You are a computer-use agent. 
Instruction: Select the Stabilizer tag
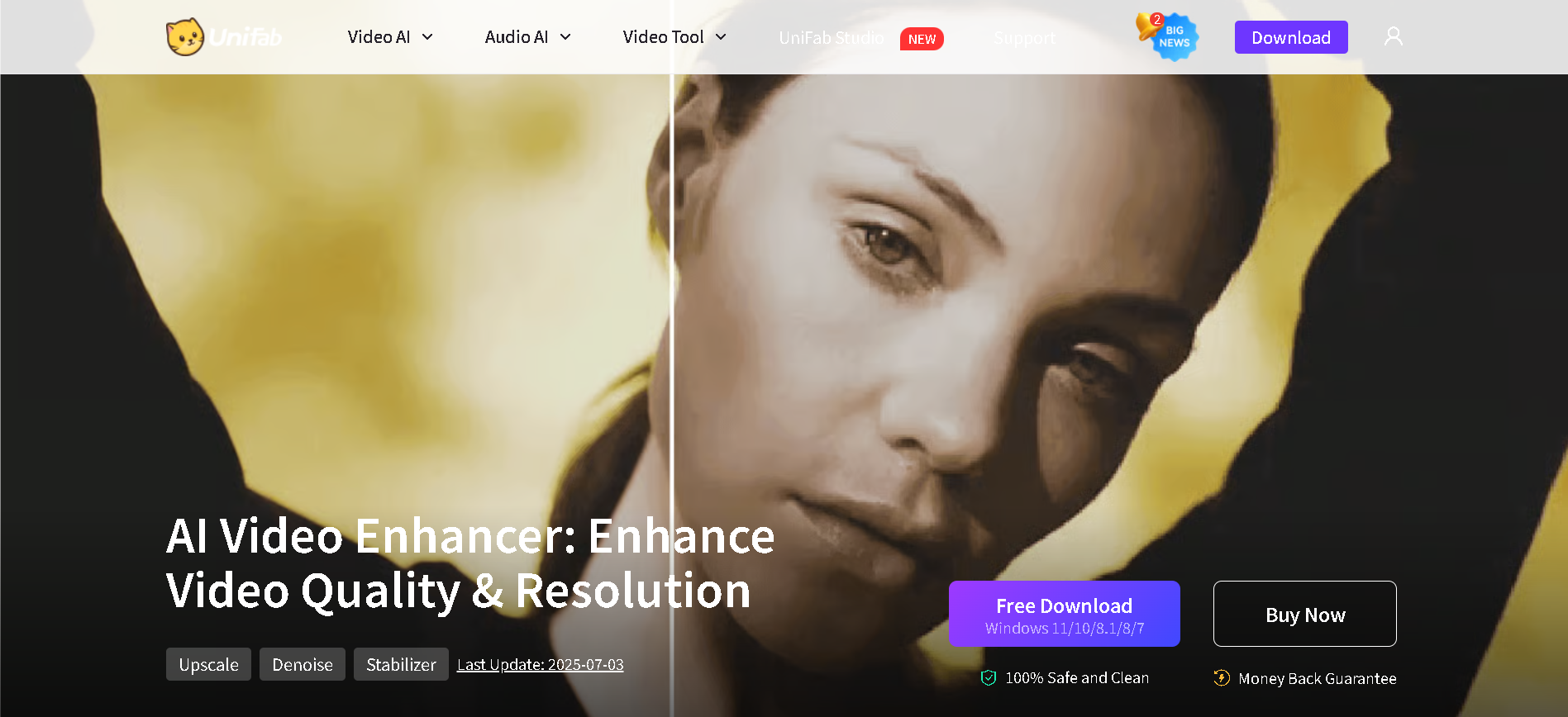click(401, 664)
